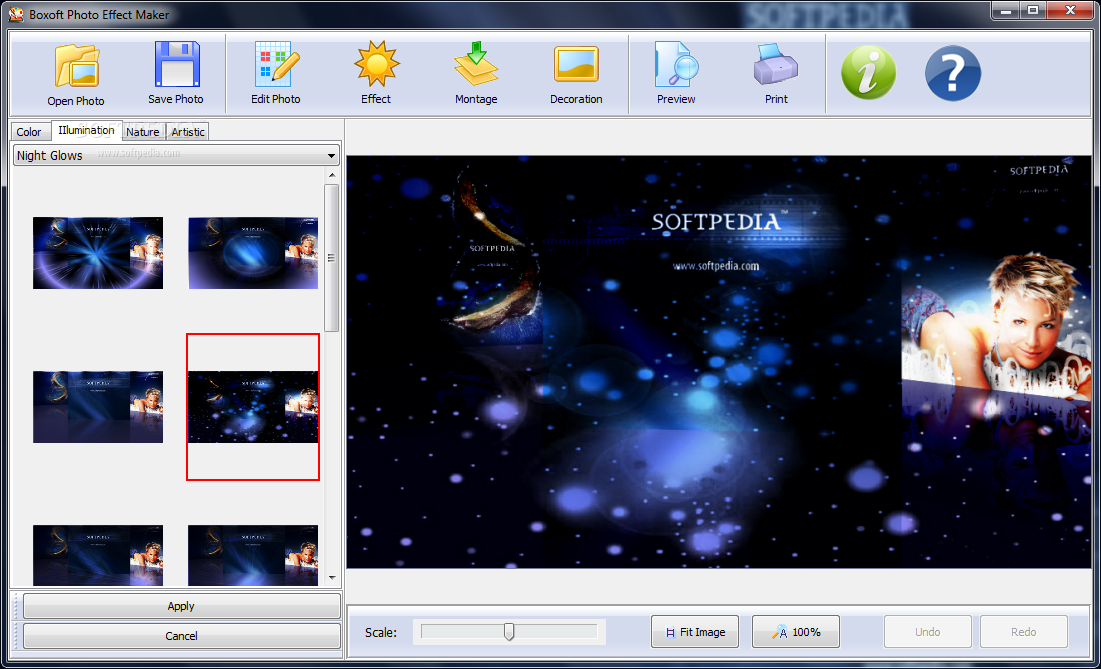The image size is (1101, 669).
Task: Click the Scale slider handle
Action: (x=509, y=632)
